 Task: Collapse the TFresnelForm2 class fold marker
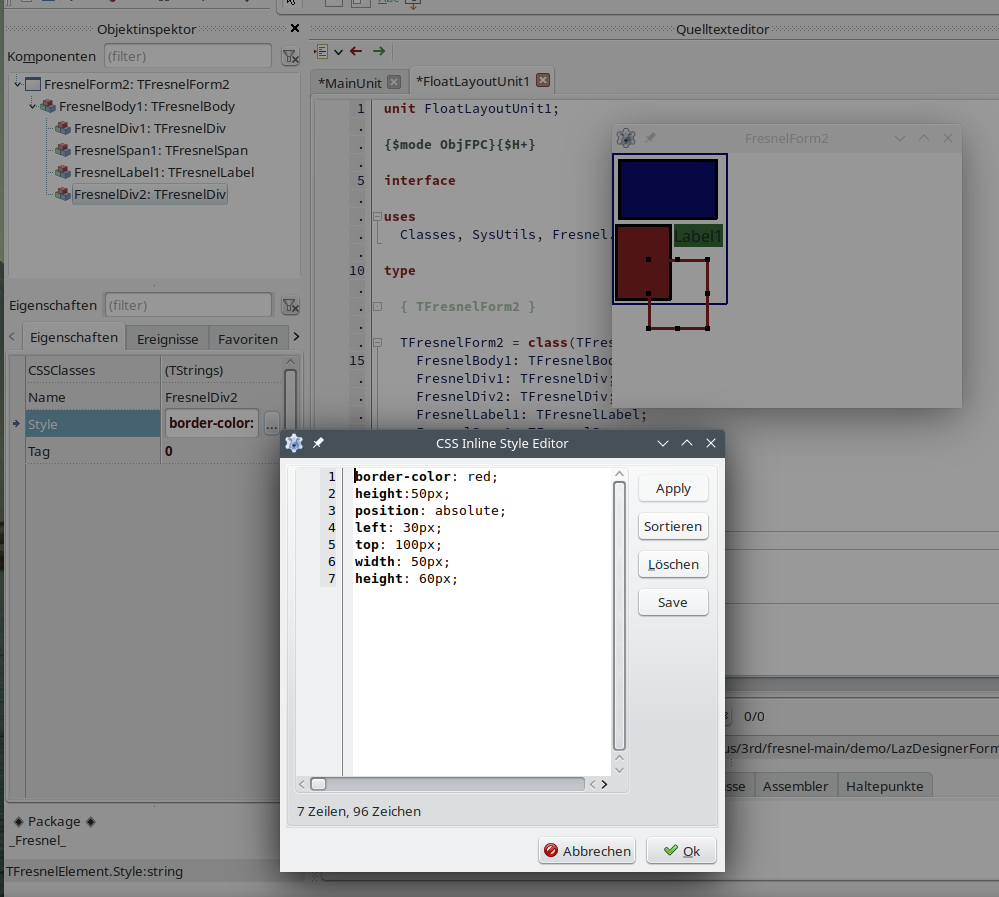pyautogui.click(x=377, y=343)
